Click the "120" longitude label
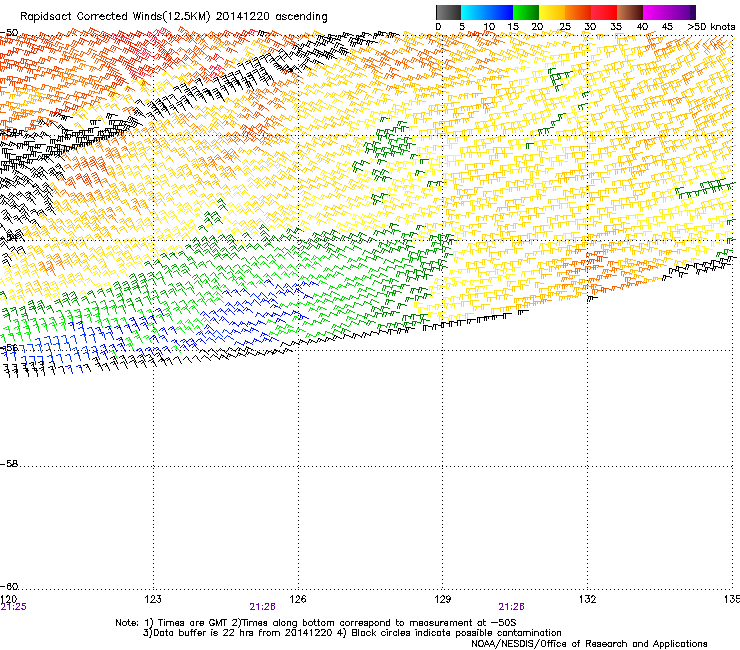This screenshot has height=650, width=740. (8, 599)
